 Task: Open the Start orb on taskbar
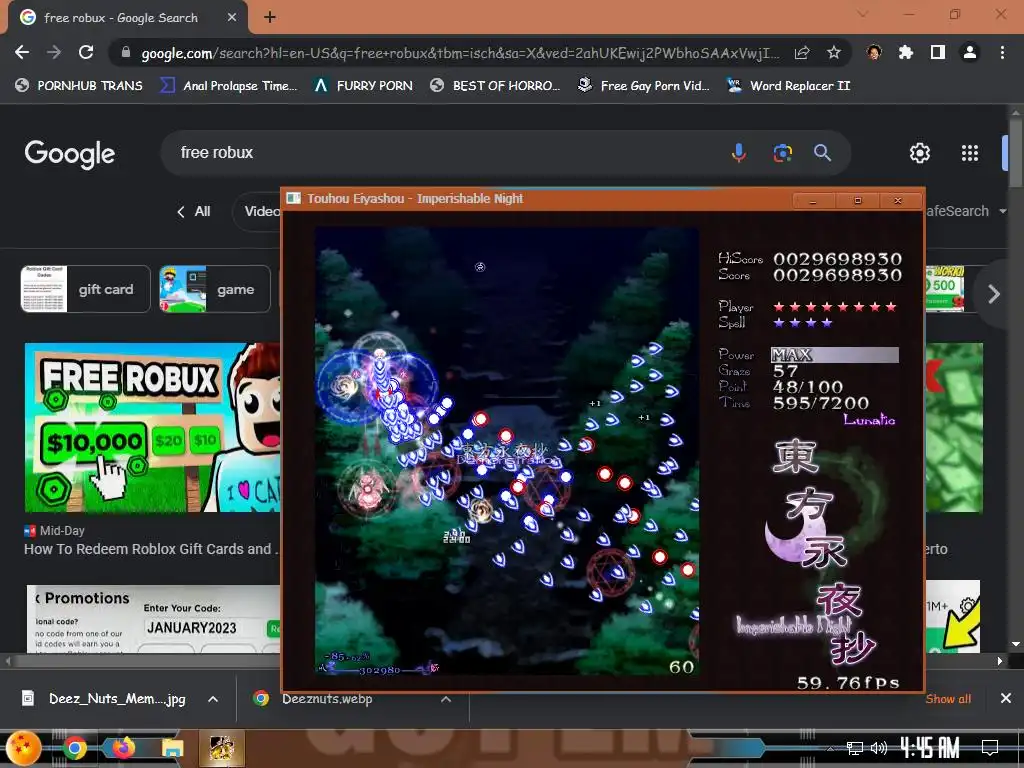[24, 748]
